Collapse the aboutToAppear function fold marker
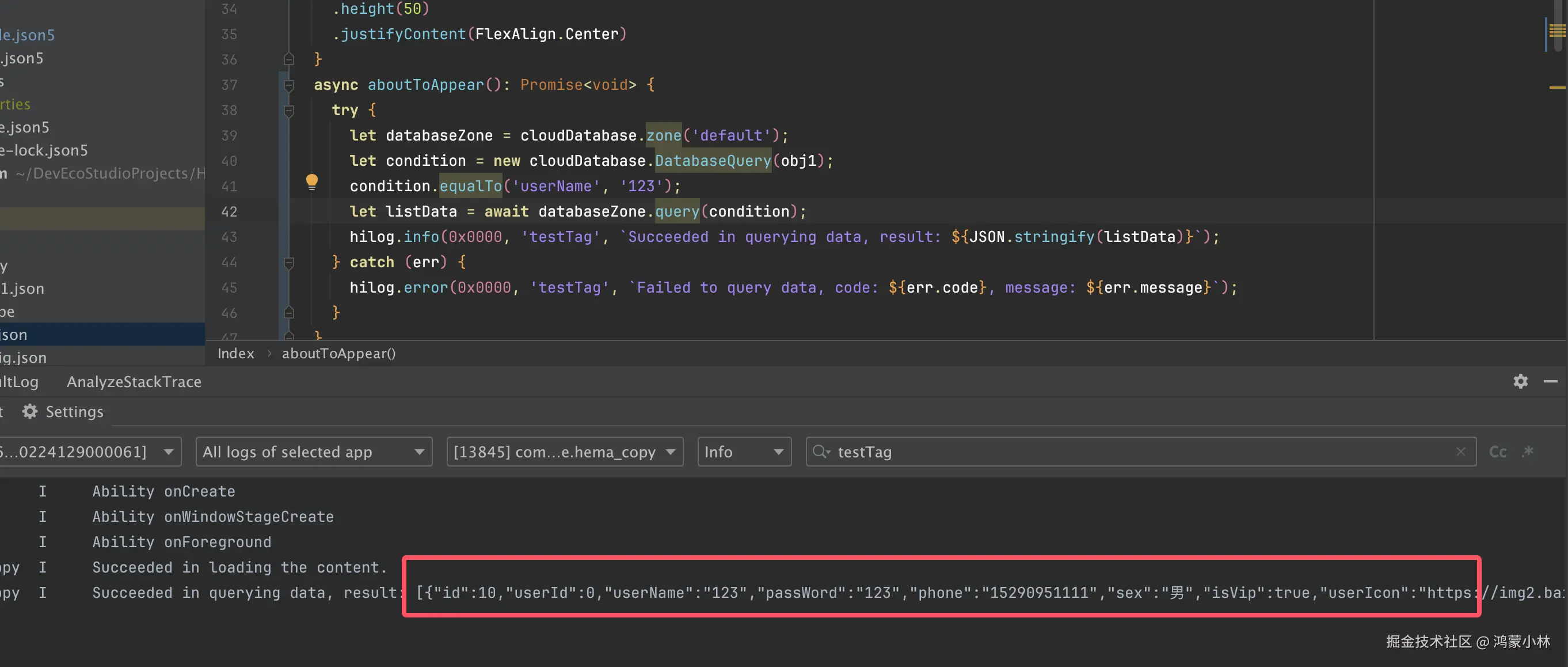This screenshot has height=667, width=1568. pyautogui.click(x=289, y=85)
